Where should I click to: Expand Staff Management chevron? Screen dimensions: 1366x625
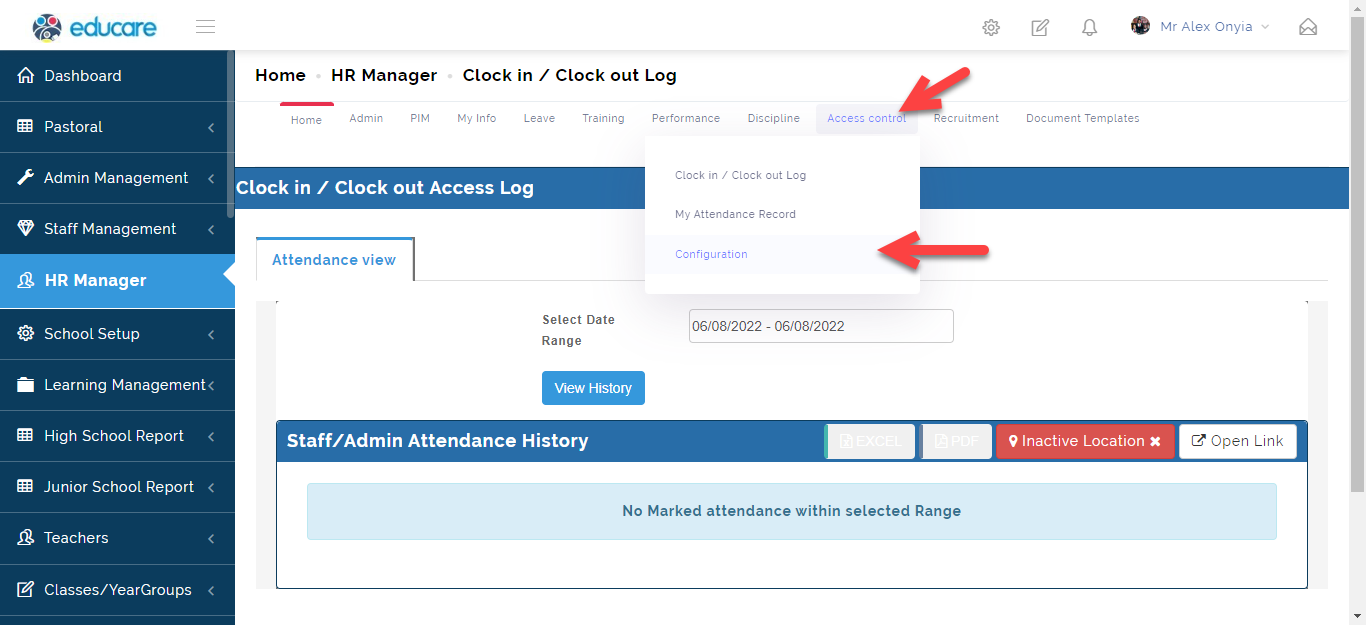tap(211, 229)
